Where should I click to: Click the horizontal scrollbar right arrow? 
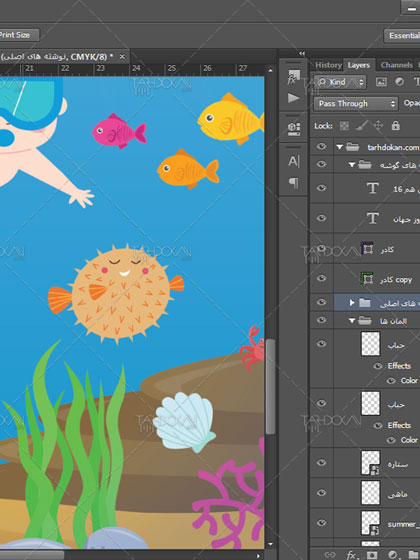click(258, 556)
